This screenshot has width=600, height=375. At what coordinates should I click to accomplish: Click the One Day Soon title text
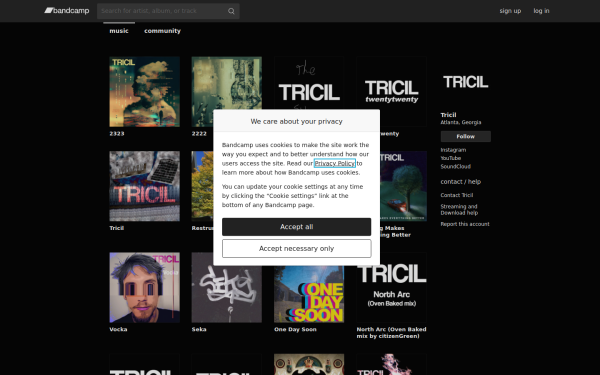(x=295, y=329)
